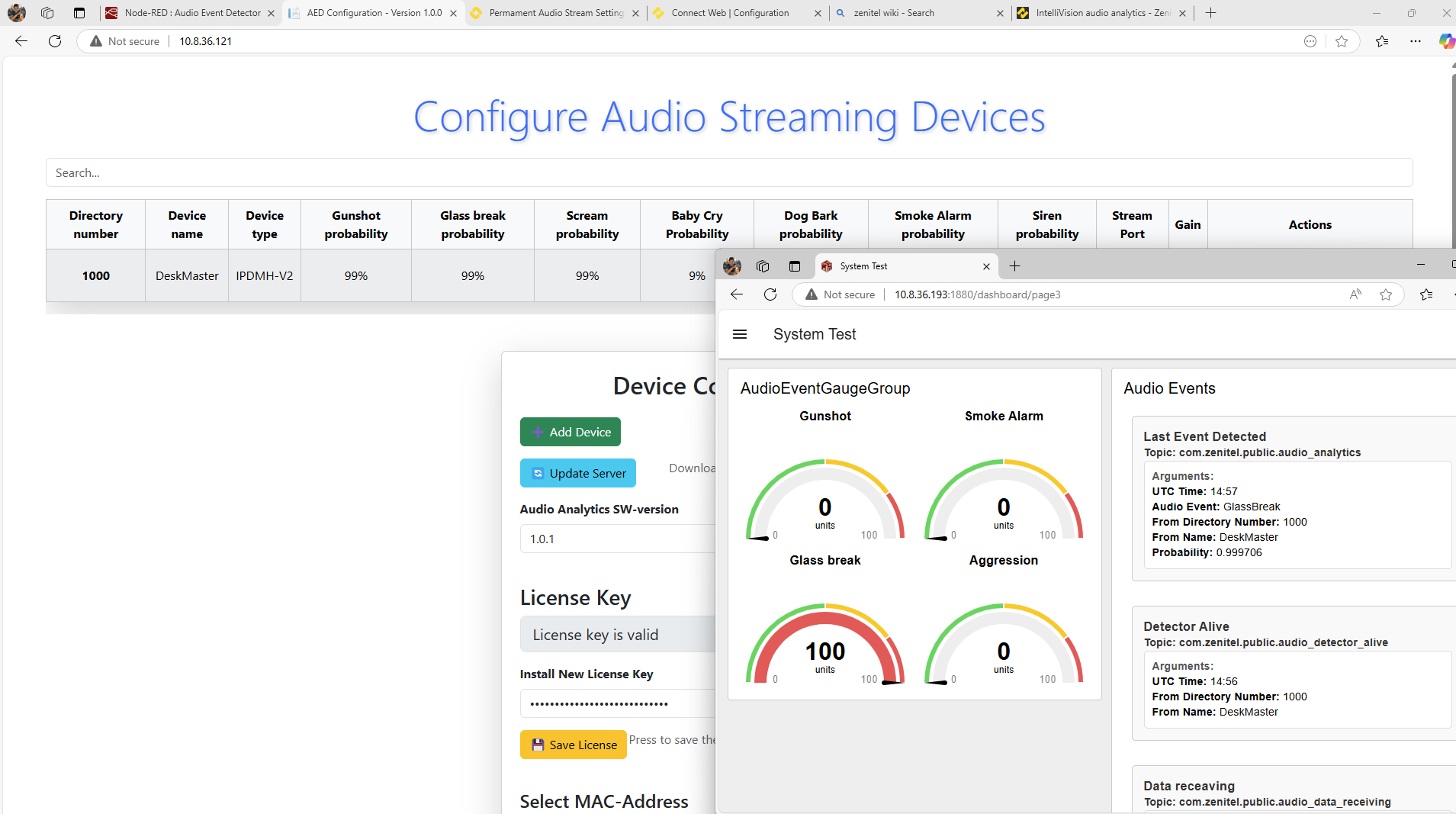Image resolution: width=1456 pixels, height=814 pixels.
Task: Open Copilot icon in browser toolbar
Action: point(1445,41)
